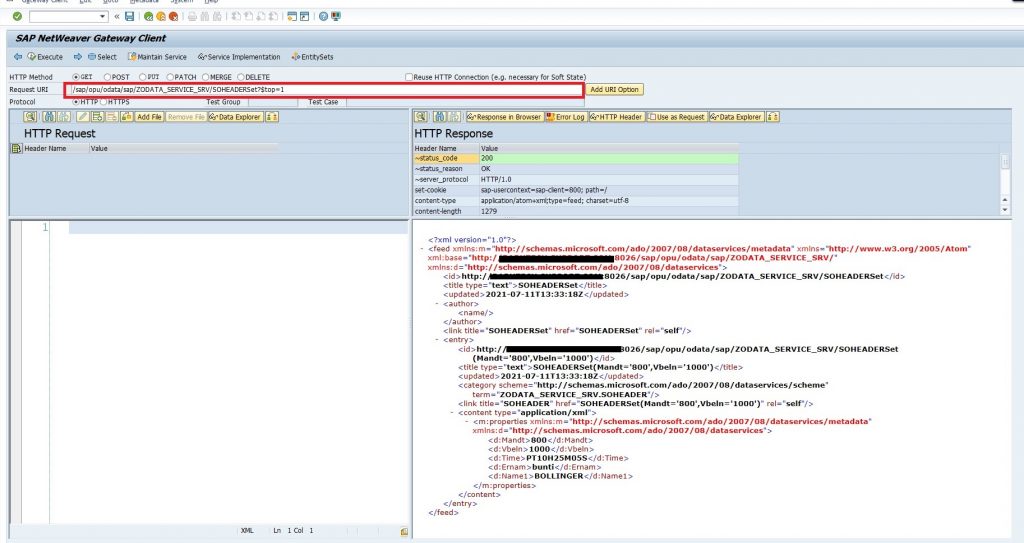Click the Execute button

coord(45,57)
